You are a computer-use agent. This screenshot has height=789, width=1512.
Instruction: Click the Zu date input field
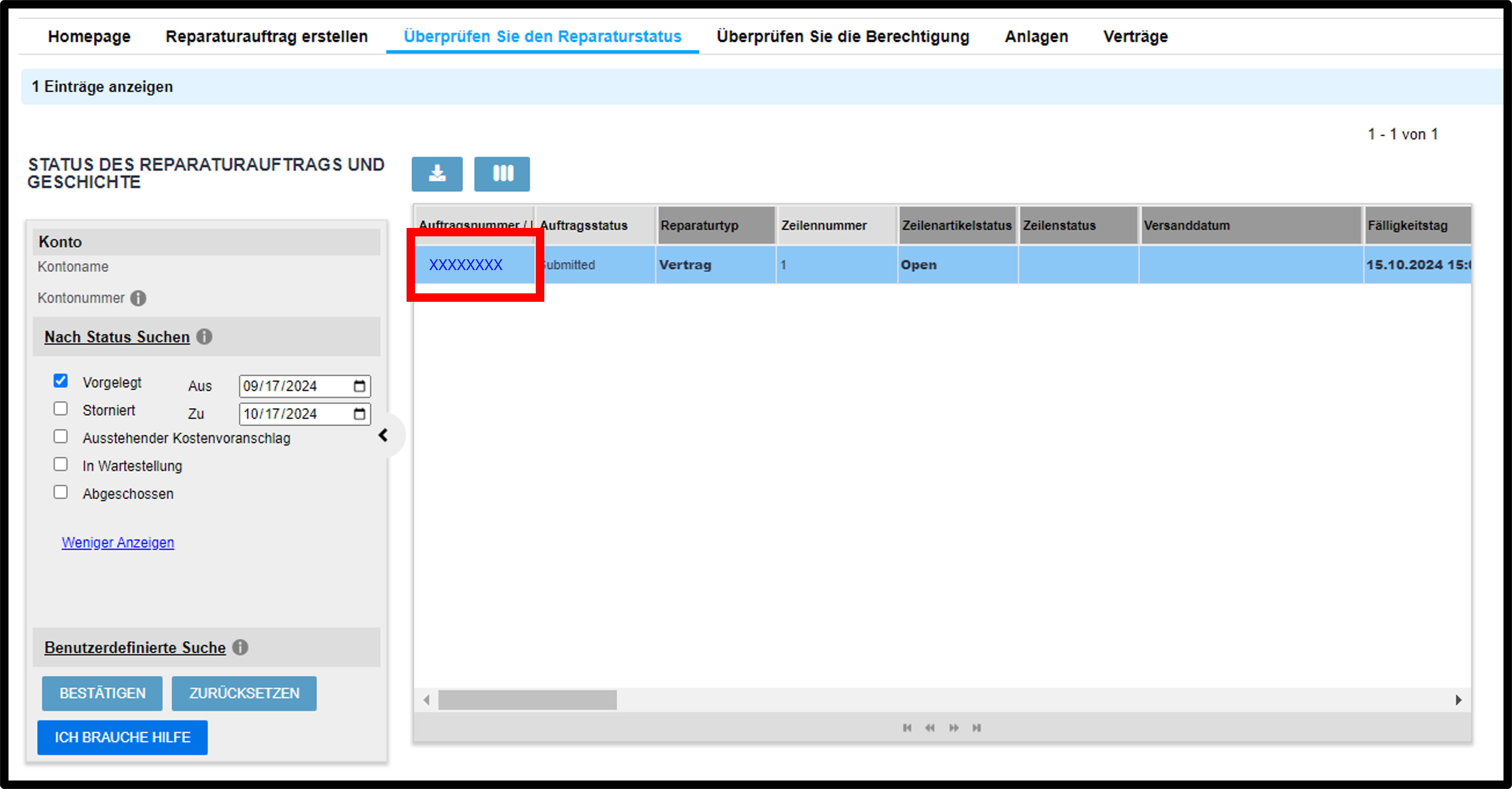(305, 414)
